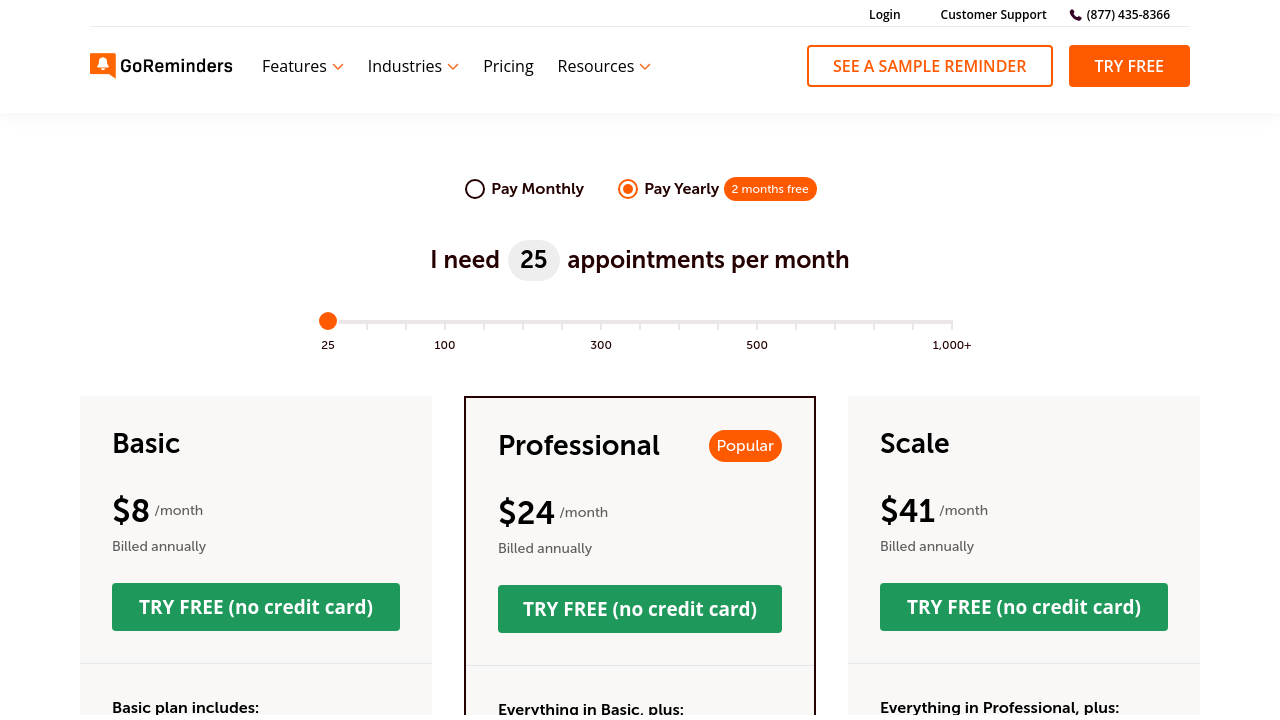Open the Industries dropdown chevron

click(x=453, y=67)
